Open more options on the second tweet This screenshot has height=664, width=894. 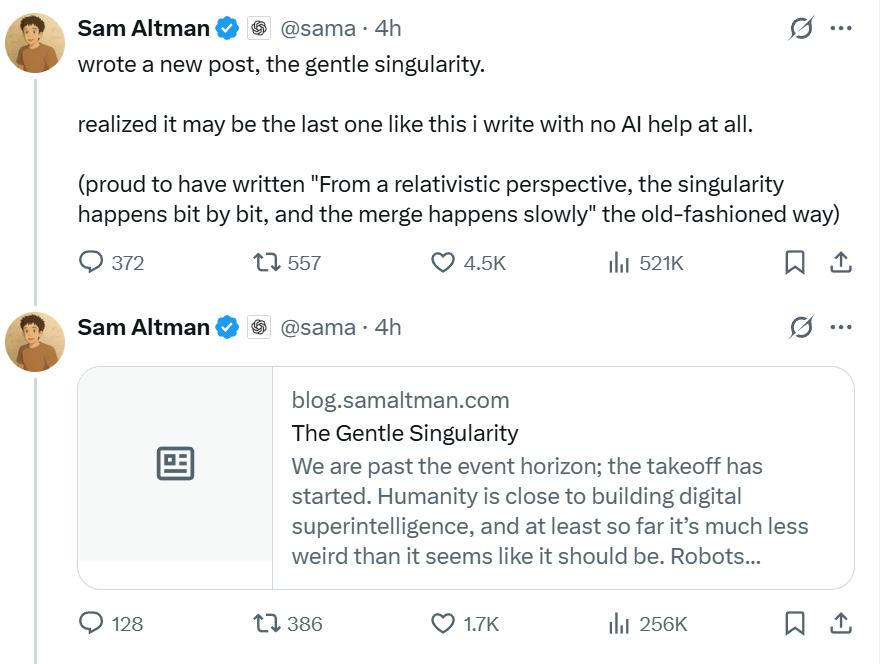click(841, 326)
